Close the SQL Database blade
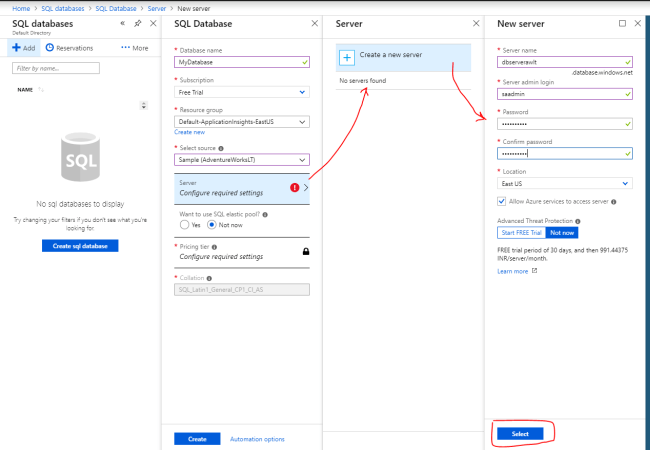The image size is (650, 450). point(315,23)
